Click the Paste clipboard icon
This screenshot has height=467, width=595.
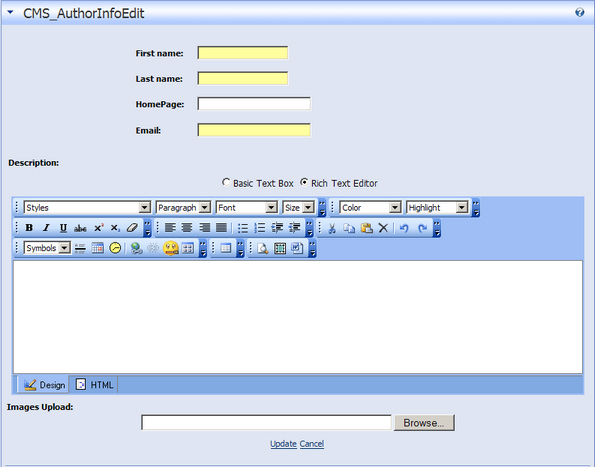coord(366,228)
